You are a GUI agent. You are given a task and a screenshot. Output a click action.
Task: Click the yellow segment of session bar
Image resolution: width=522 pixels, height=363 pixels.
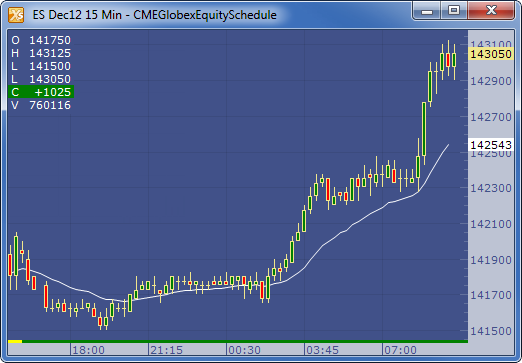(x=15, y=341)
